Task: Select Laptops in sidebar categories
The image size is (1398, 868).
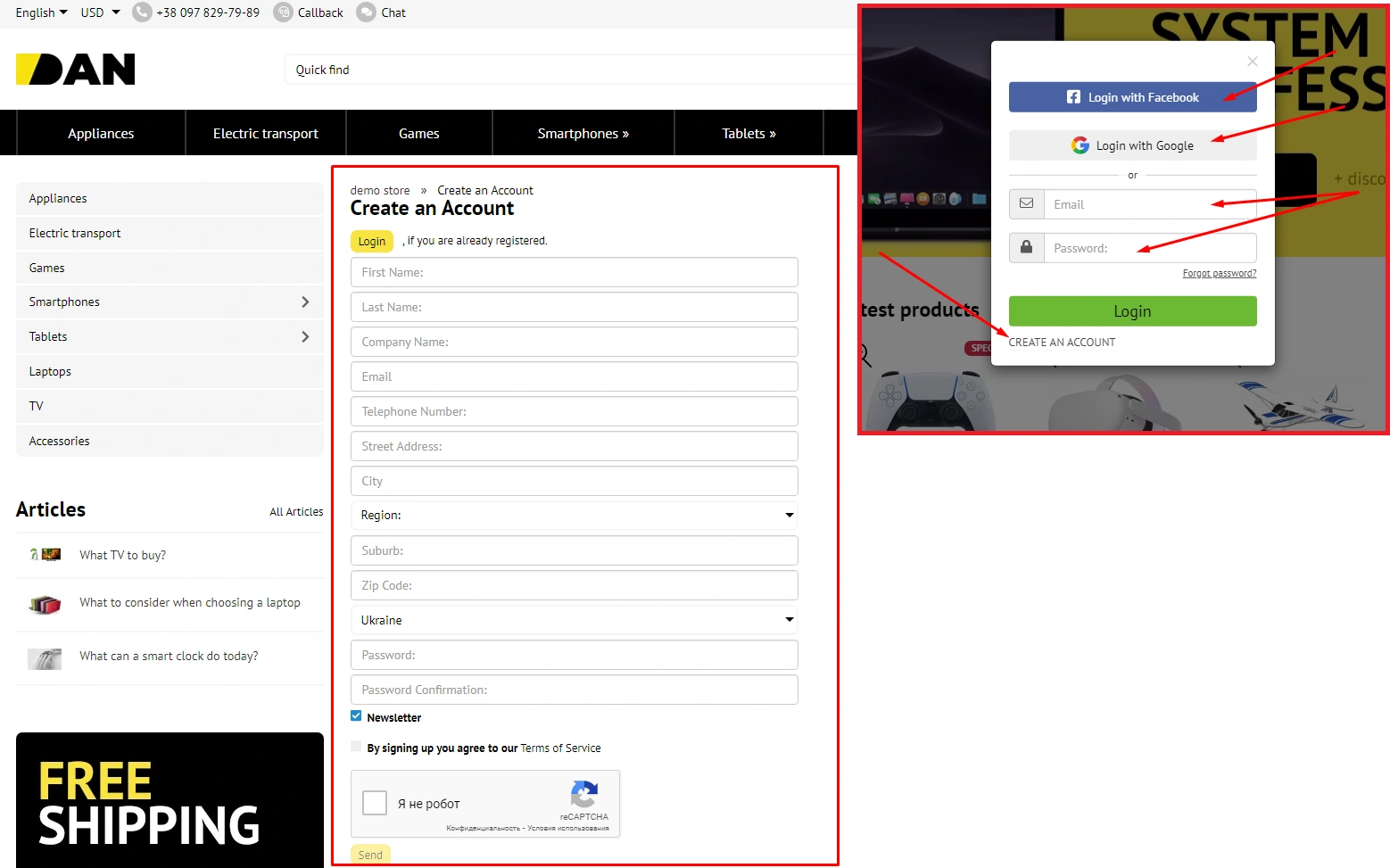Action: point(170,372)
